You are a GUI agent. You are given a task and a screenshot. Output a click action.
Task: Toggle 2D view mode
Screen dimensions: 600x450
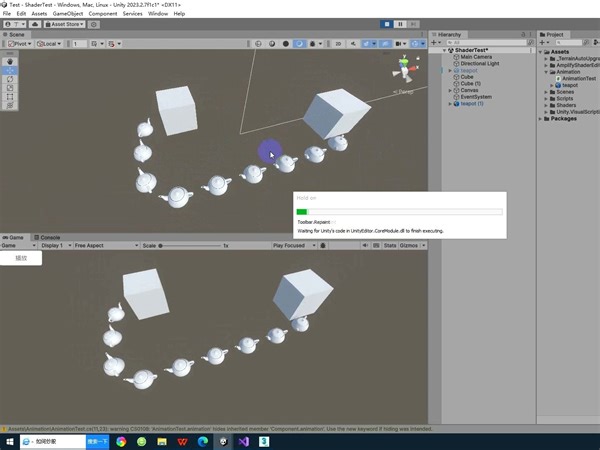pos(338,44)
